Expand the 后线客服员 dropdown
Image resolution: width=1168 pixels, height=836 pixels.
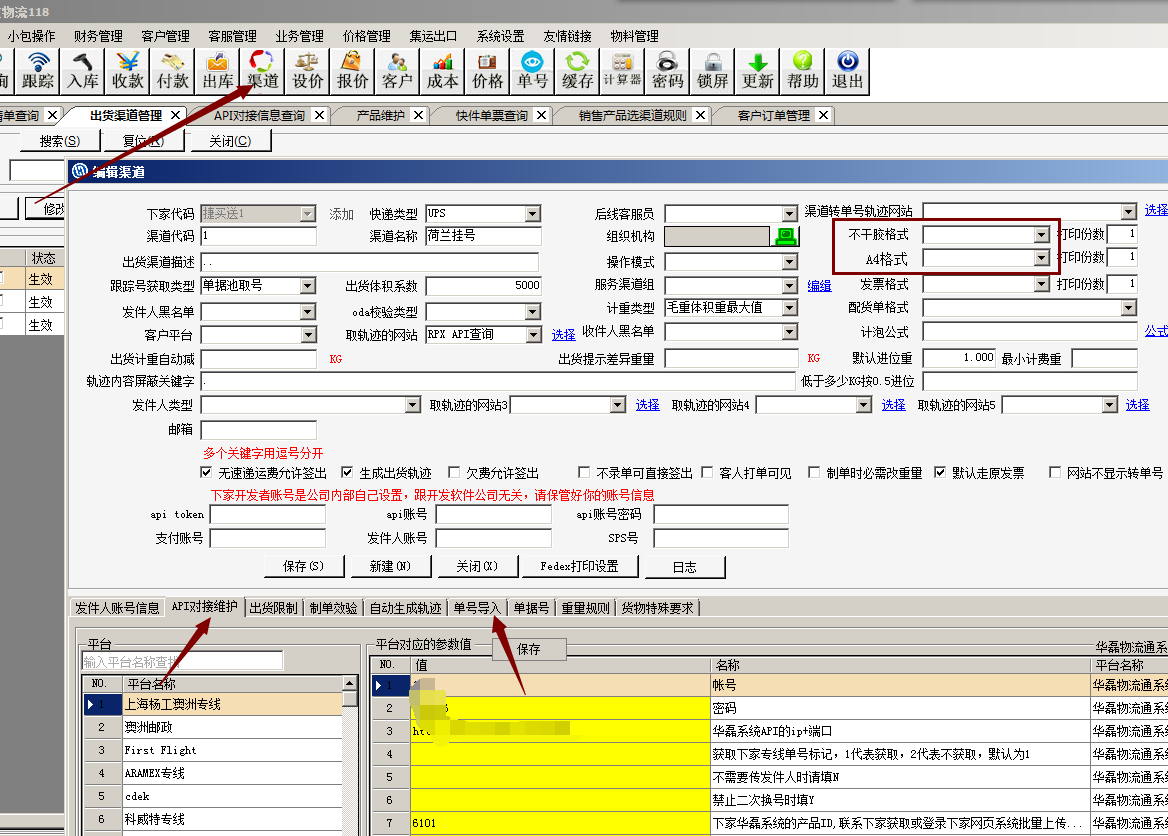(x=790, y=214)
